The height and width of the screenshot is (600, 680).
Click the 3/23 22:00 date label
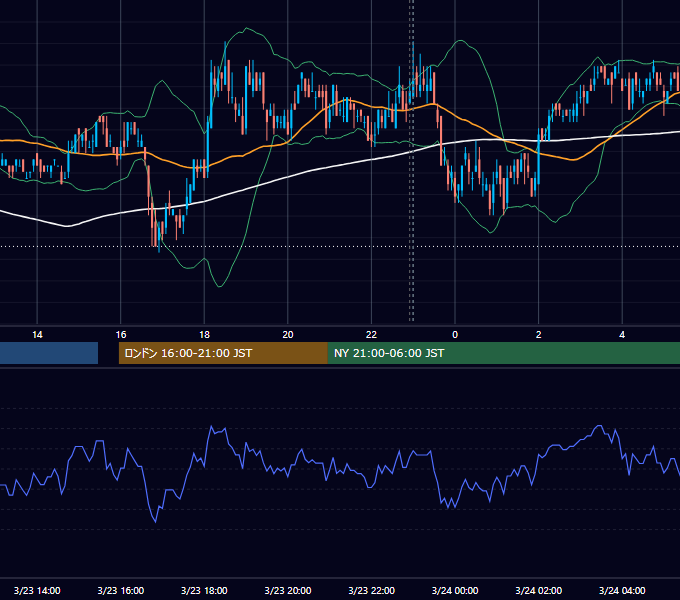[372, 590]
